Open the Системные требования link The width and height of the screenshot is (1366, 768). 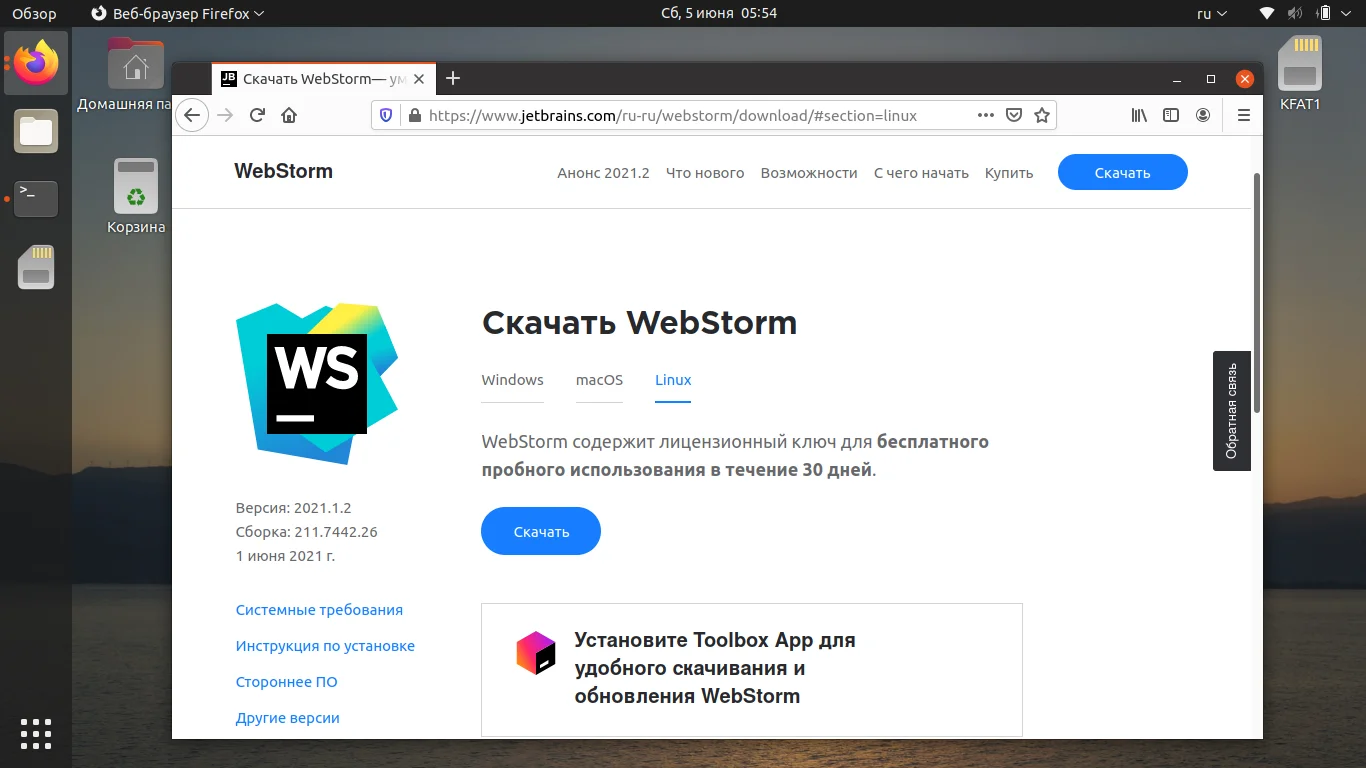tap(319, 609)
